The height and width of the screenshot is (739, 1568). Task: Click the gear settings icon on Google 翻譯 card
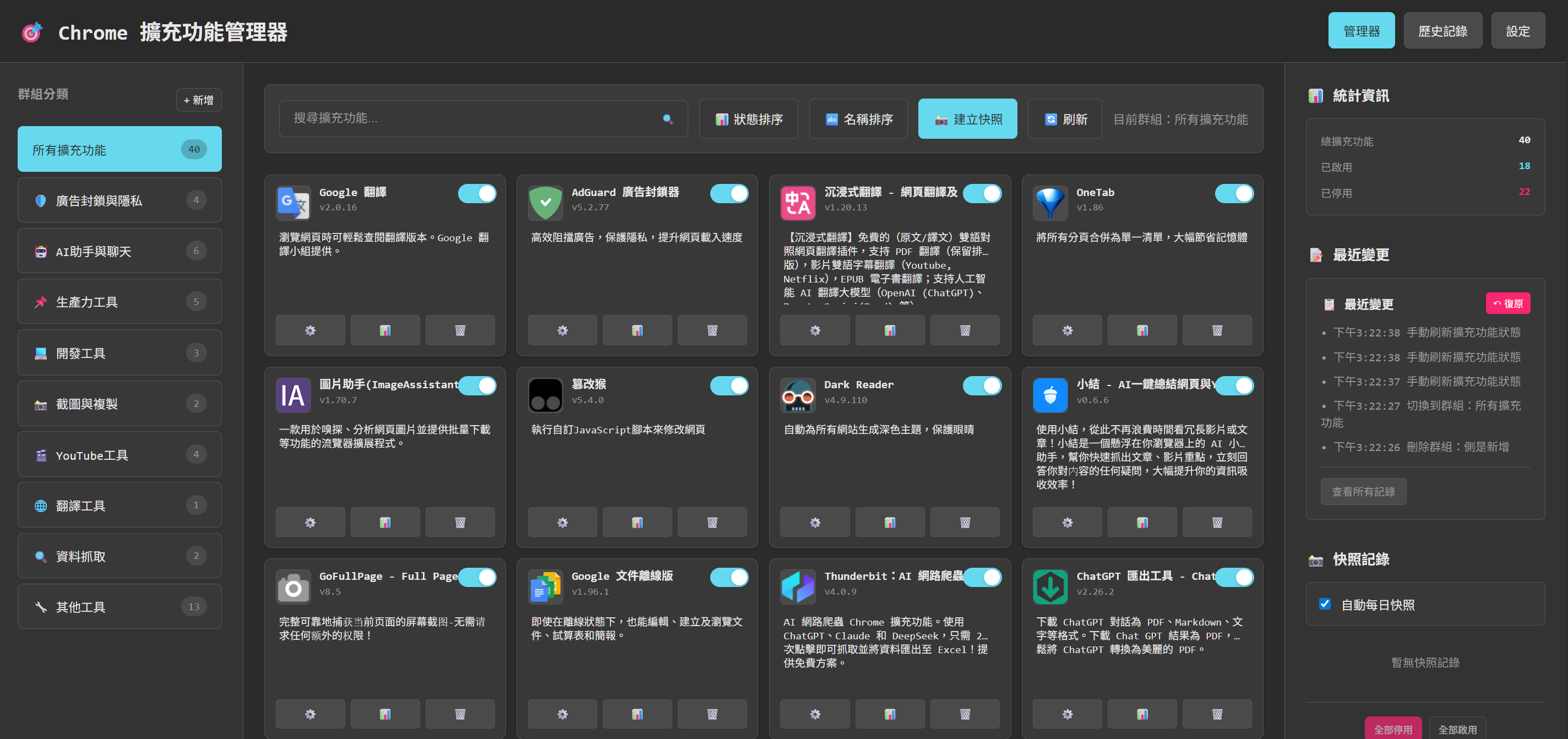[310, 330]
